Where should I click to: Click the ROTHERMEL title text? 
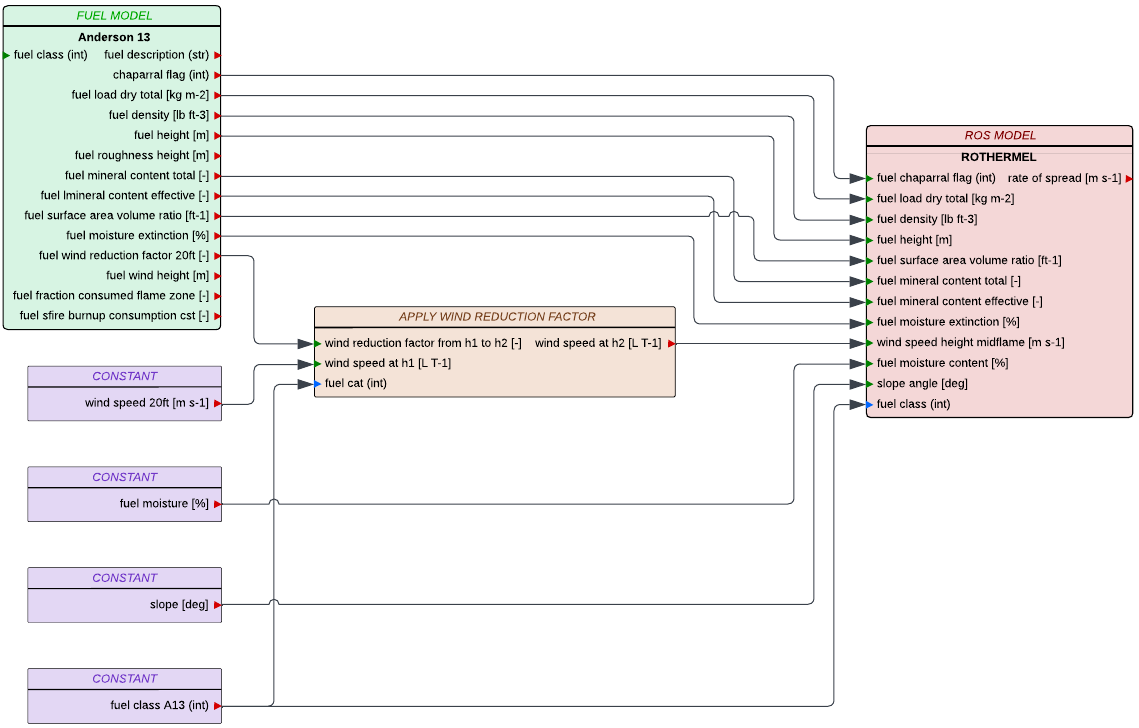click(x=998, y=157)
